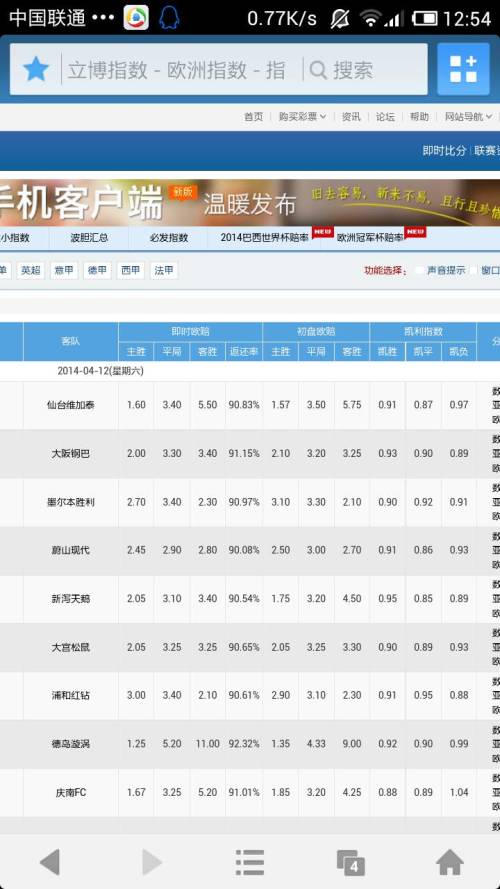Image resolution: width=500 pixels, height=889 pixels.
Task: Select the 德甲 league filter
Action: click(x=98, y=270)
